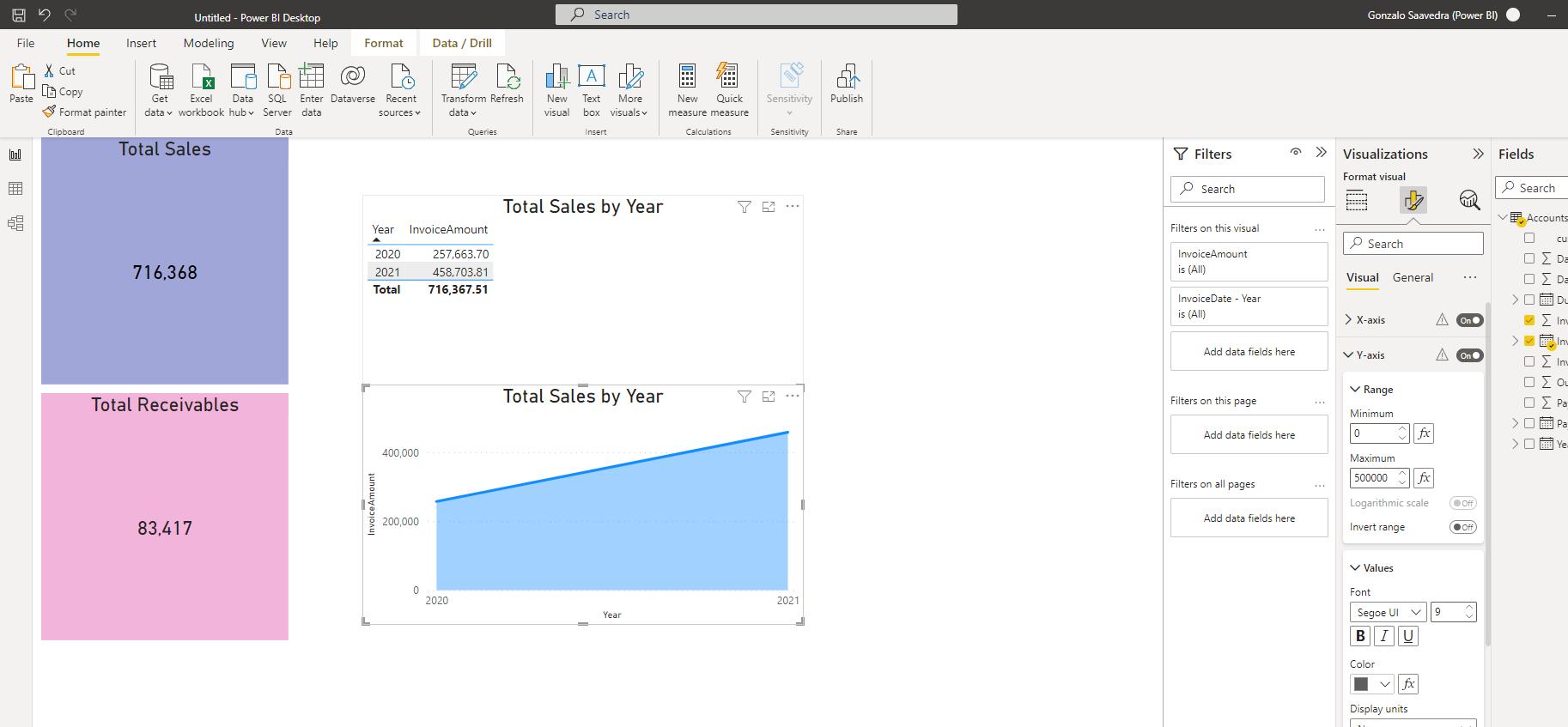
Task: Click the Redo arrow icon
Action: [x=71, y=15]
